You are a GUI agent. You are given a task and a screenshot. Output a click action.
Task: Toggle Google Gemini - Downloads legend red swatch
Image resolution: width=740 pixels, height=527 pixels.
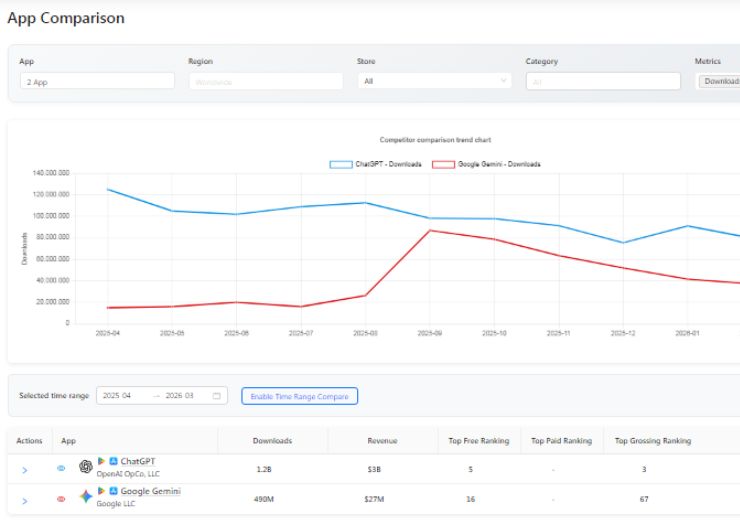[x=444, y=164]
